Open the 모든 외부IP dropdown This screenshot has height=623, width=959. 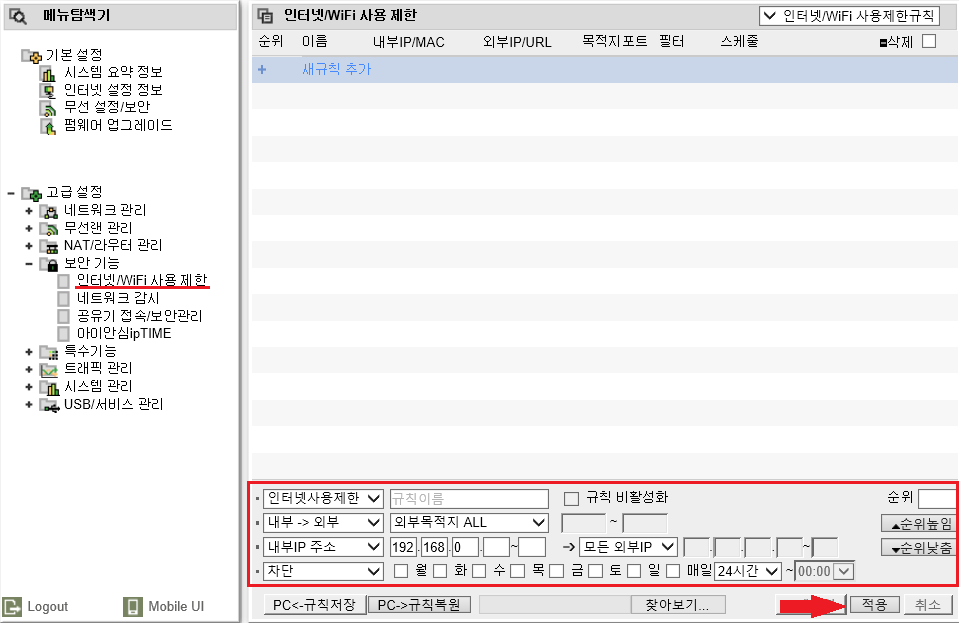[628, 547]
